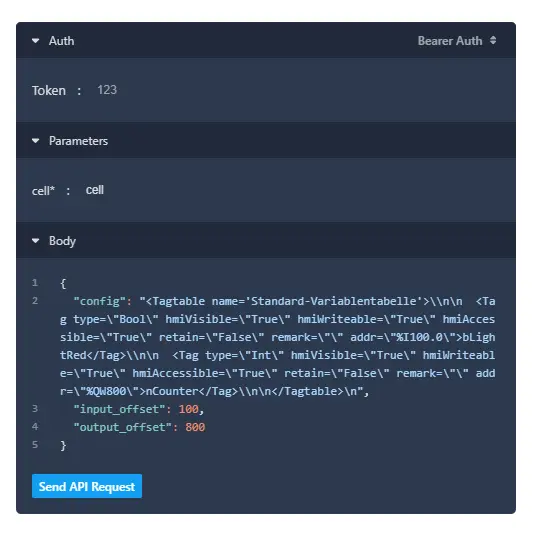Click the up-down arrows beside Bearer Auth
The image size is (534, 537).
[493, 40]
